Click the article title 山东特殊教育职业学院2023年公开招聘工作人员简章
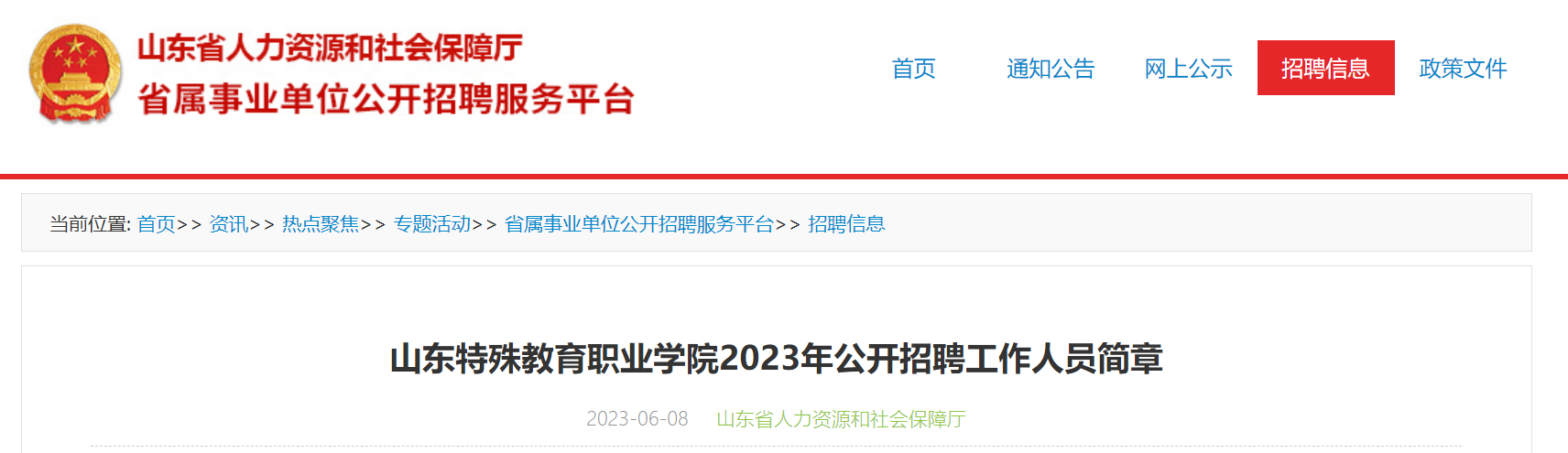Image resolution: width=1568 pixels, height=453 pixels. pyautogui.click(x=777, y=359)
